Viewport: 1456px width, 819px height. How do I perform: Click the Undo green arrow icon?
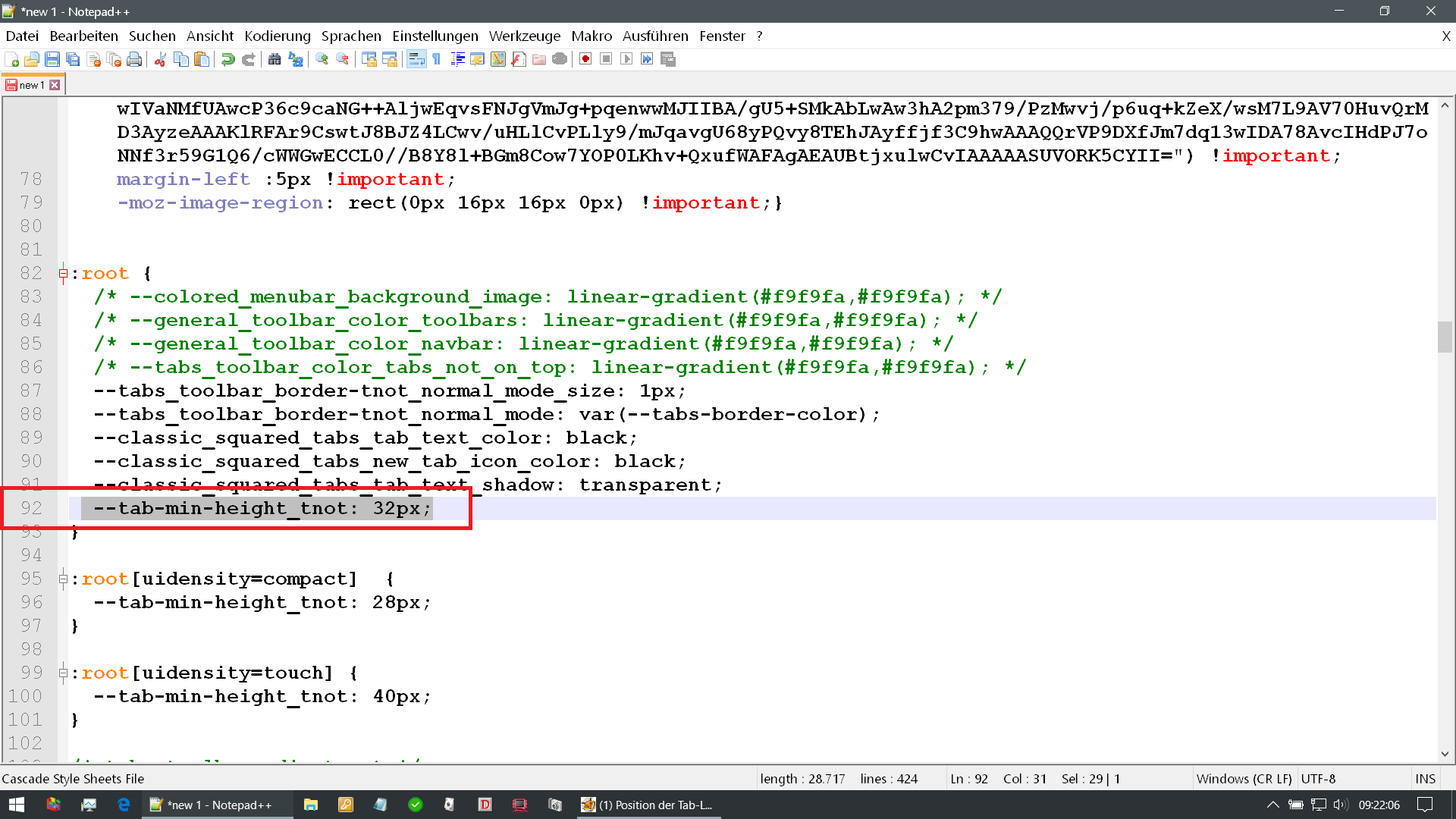(227, 59)
